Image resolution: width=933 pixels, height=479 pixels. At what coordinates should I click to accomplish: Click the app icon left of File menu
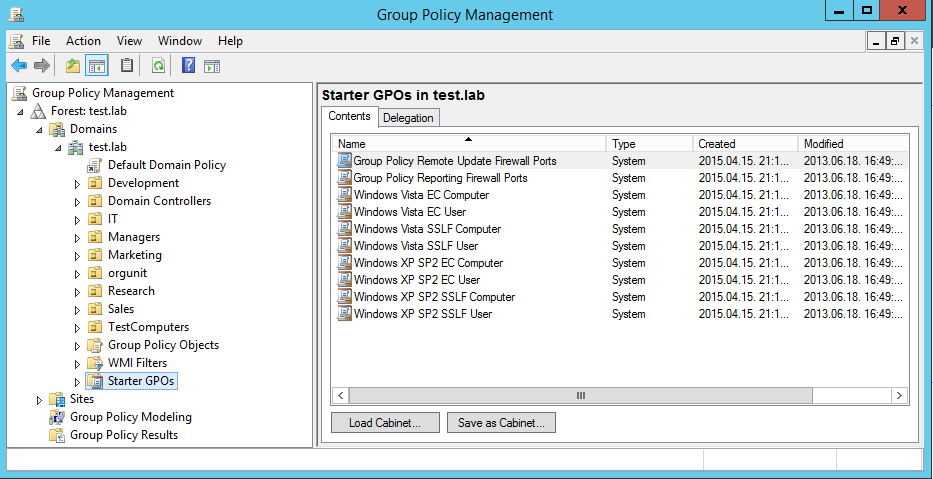click(17, 41)
